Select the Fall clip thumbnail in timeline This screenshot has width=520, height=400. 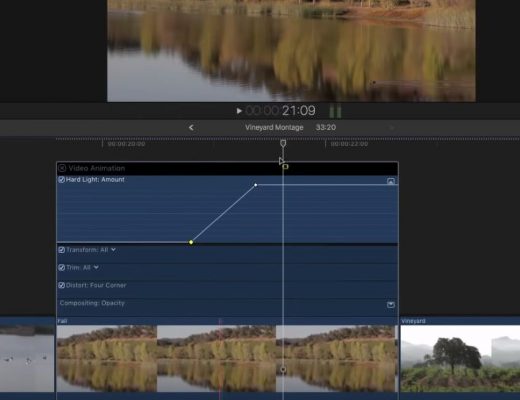tap(227, 358)
